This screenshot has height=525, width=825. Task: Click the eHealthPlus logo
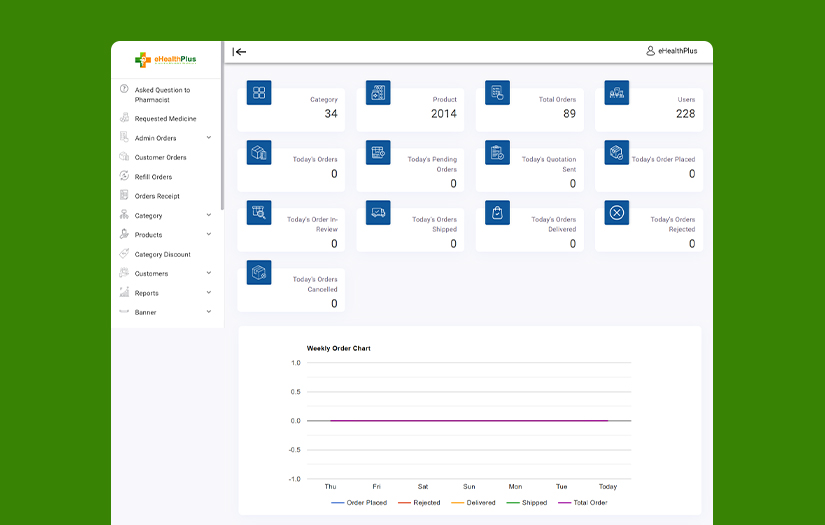coord(166,59)
